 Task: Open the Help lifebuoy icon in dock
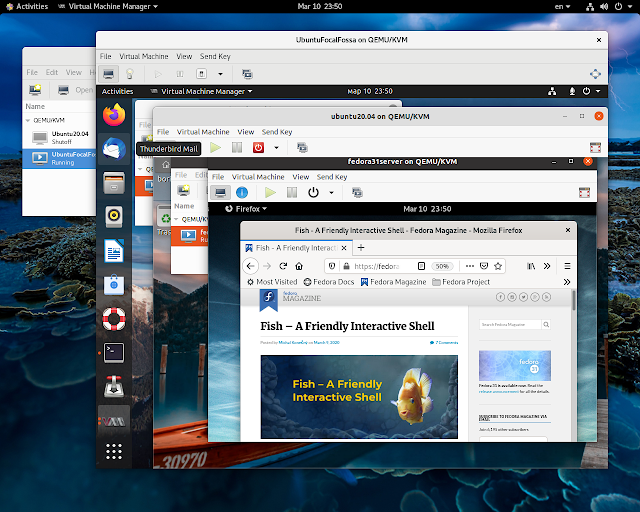(x=114, y=318)
